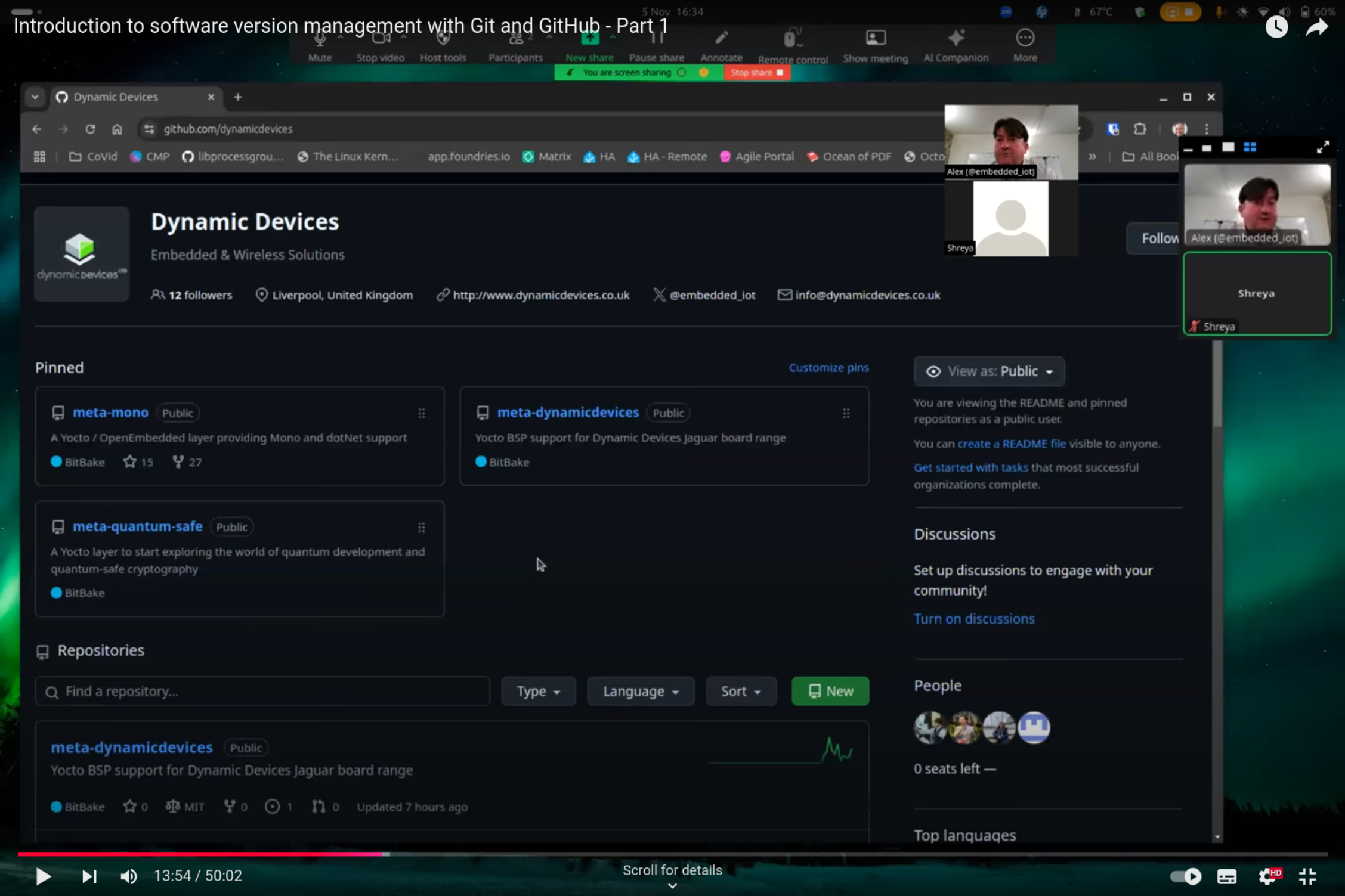Open browser extensions puzzle icon
1345x896 pixels.
[1140, 129]
